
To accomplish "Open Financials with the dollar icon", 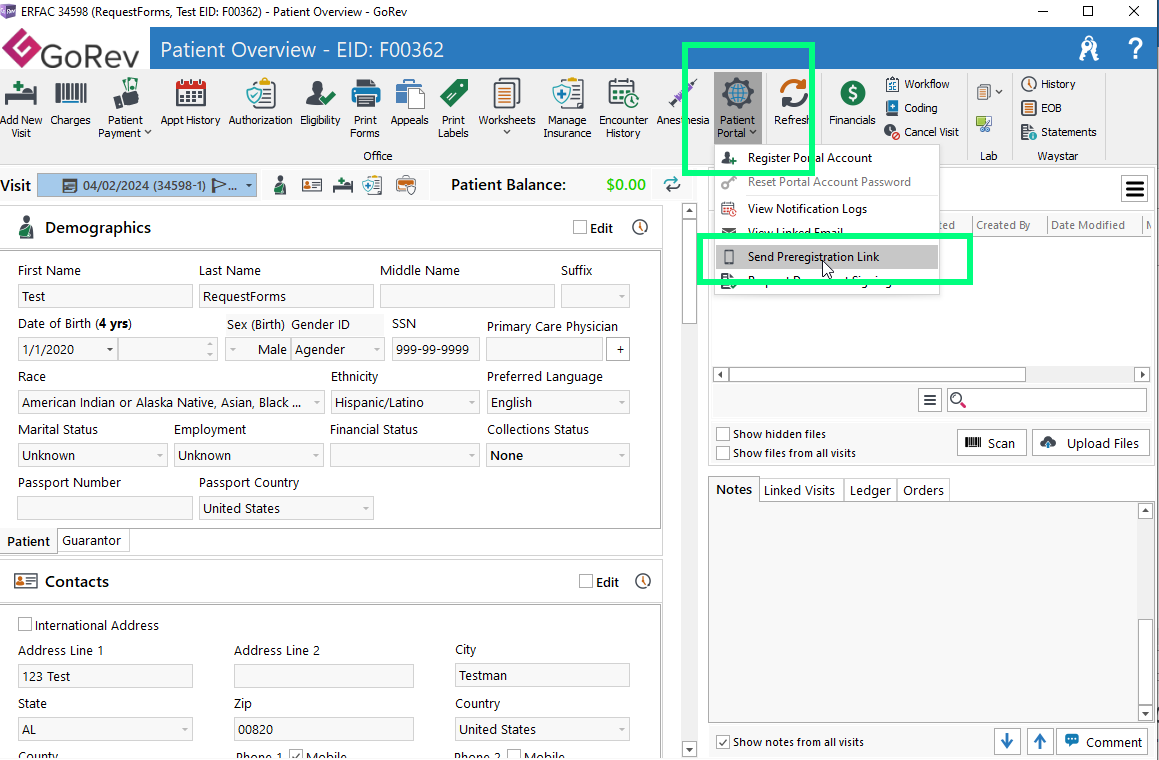I will click(852, 102).
